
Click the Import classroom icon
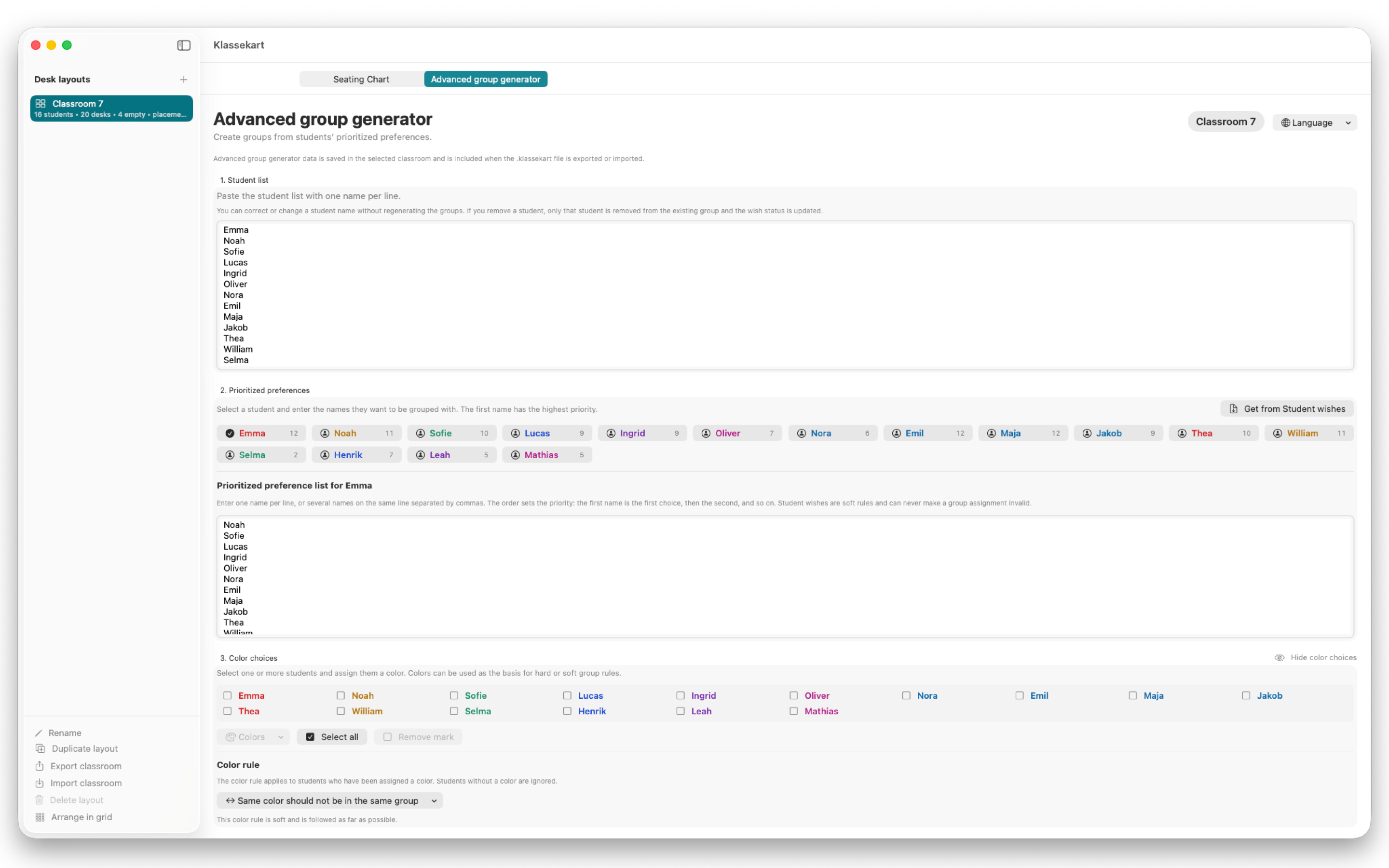point(40,783)
